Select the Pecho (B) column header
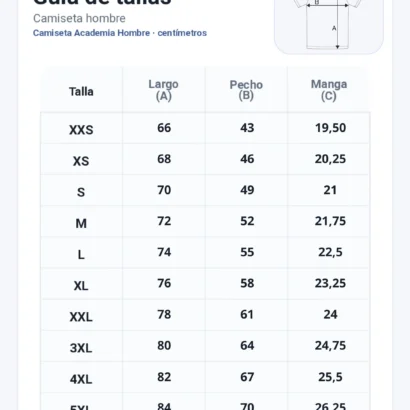 [x=246, y=90]
